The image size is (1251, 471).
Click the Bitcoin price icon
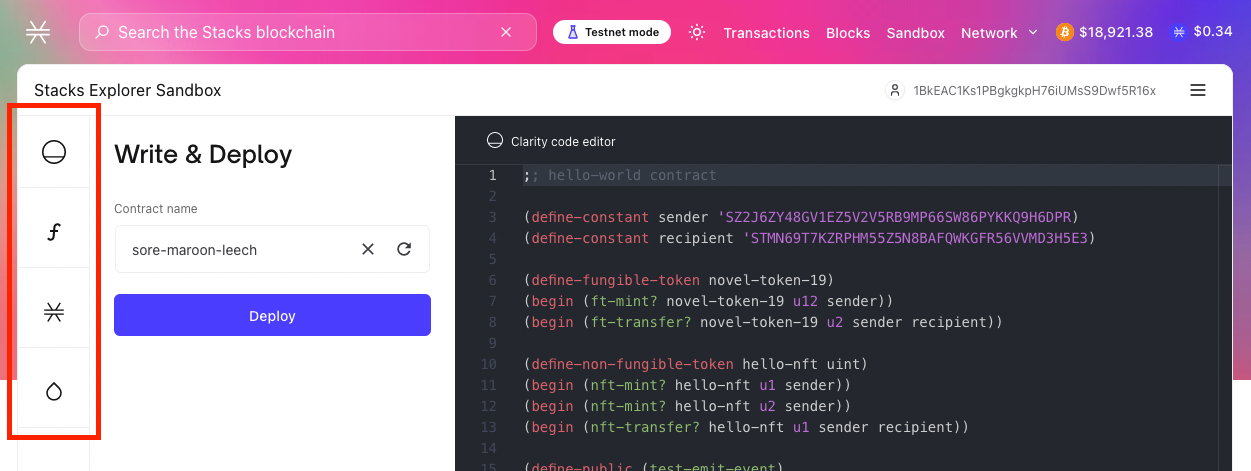tap(1064, 32)
